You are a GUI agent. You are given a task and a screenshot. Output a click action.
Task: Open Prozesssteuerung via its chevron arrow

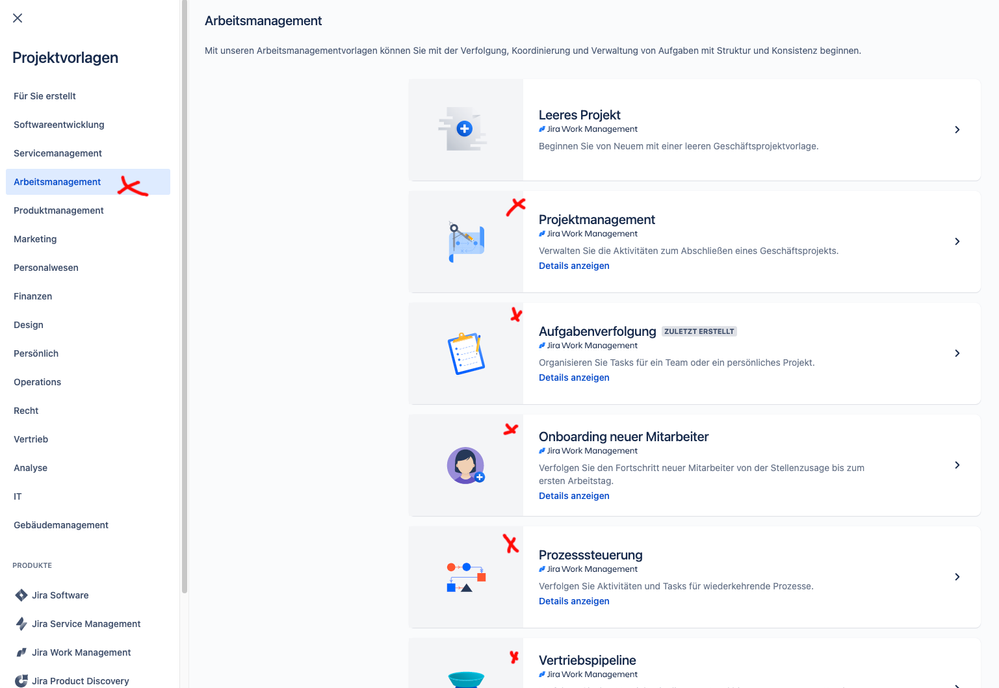click(x=957, y=577)
